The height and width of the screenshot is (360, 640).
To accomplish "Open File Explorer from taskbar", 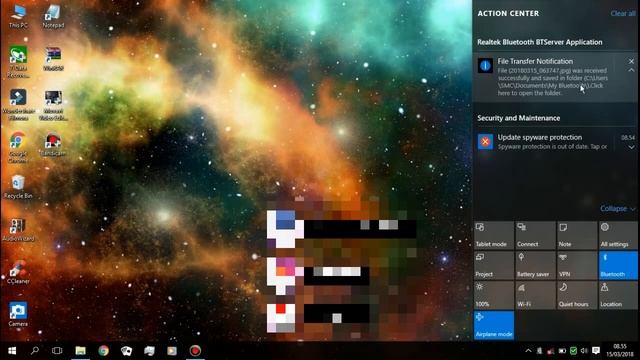I will [x=80, y=351].
